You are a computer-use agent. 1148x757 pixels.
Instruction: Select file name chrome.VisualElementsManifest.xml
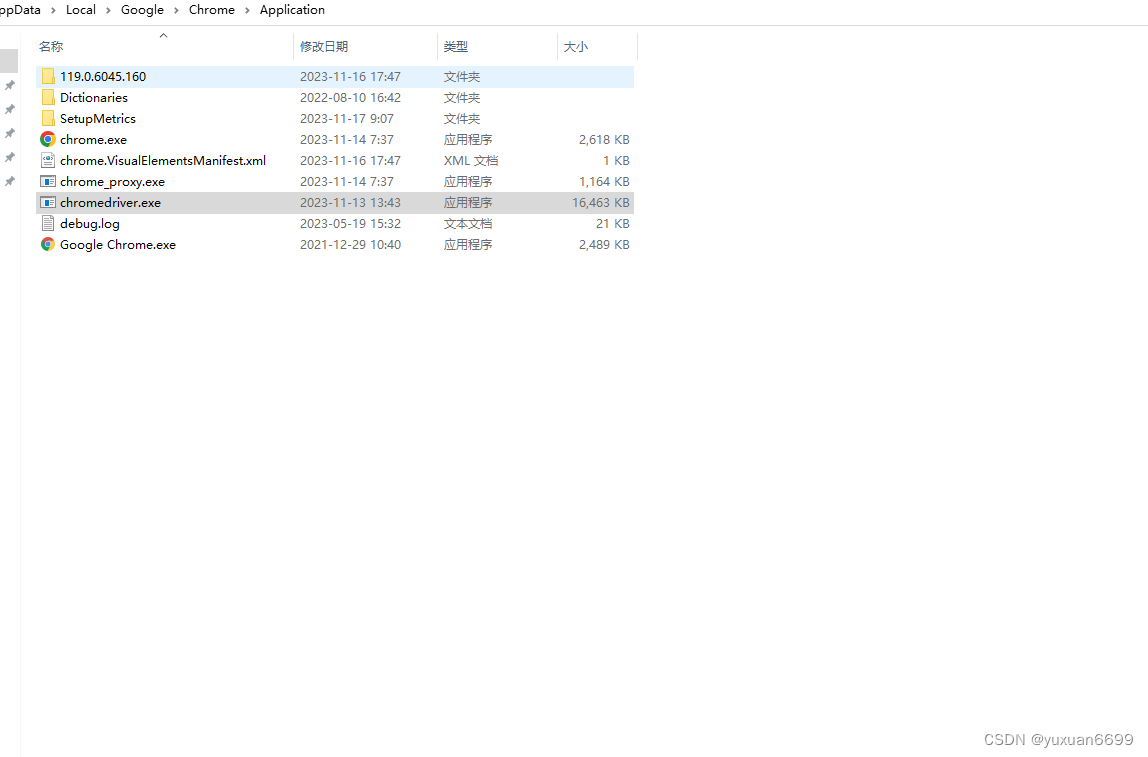point(163,160)
